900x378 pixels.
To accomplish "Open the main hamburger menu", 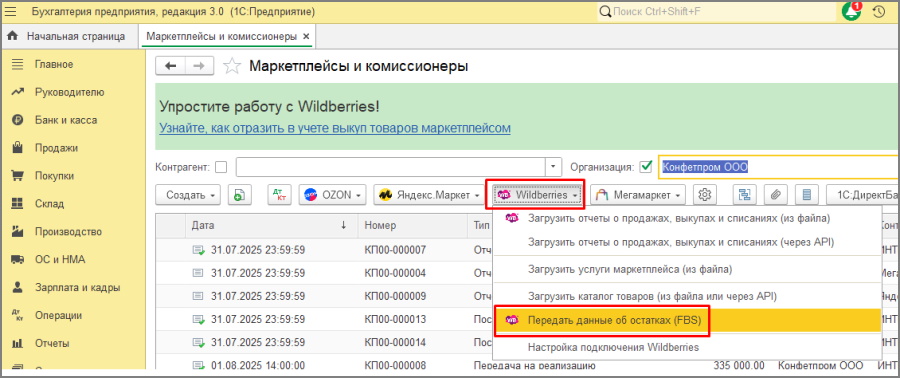I will point(10,11).
